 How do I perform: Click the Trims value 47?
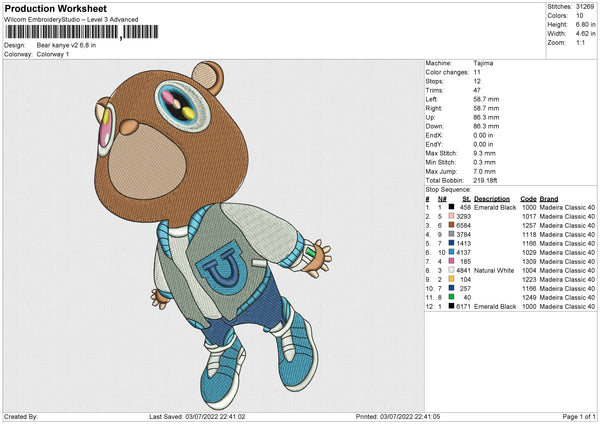[477, 90]
